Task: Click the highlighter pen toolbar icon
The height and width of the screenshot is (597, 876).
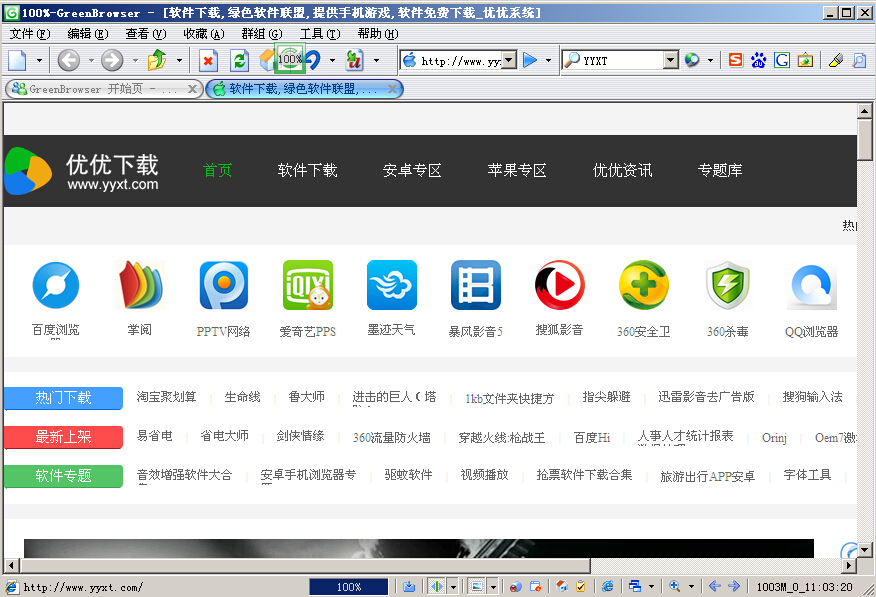Action: pyautogui.click(x=836, y=60)
